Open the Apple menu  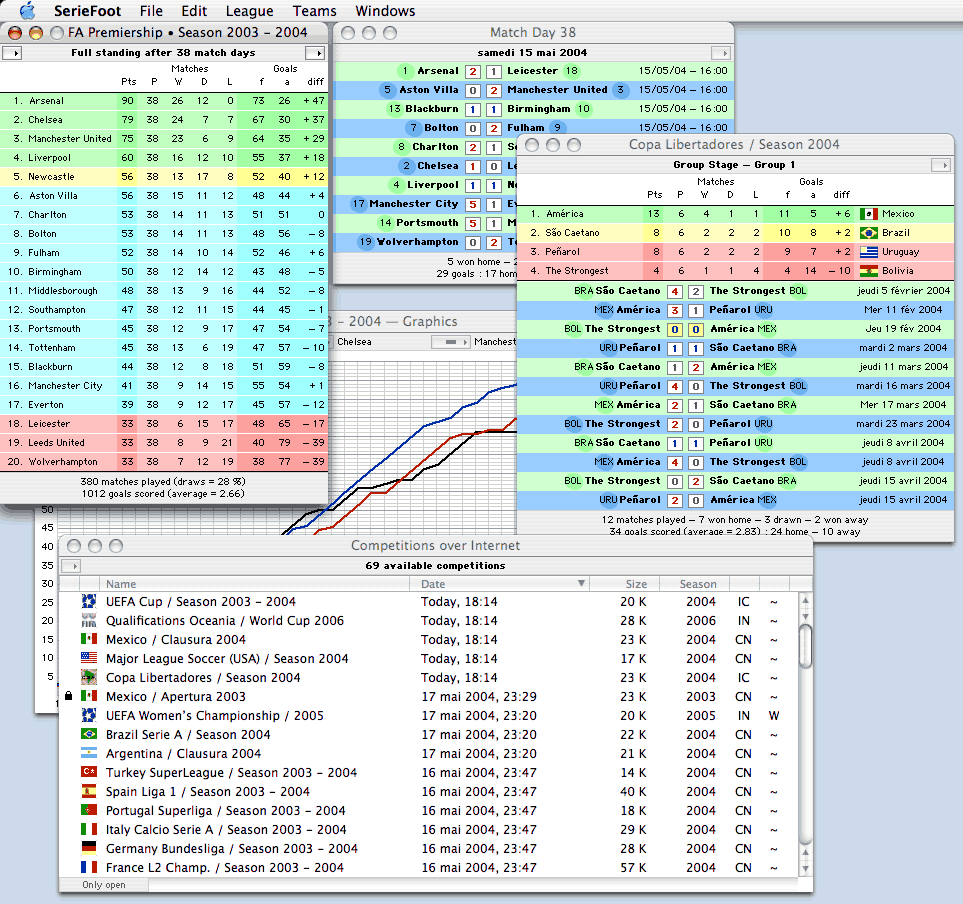tap(27, 10)
